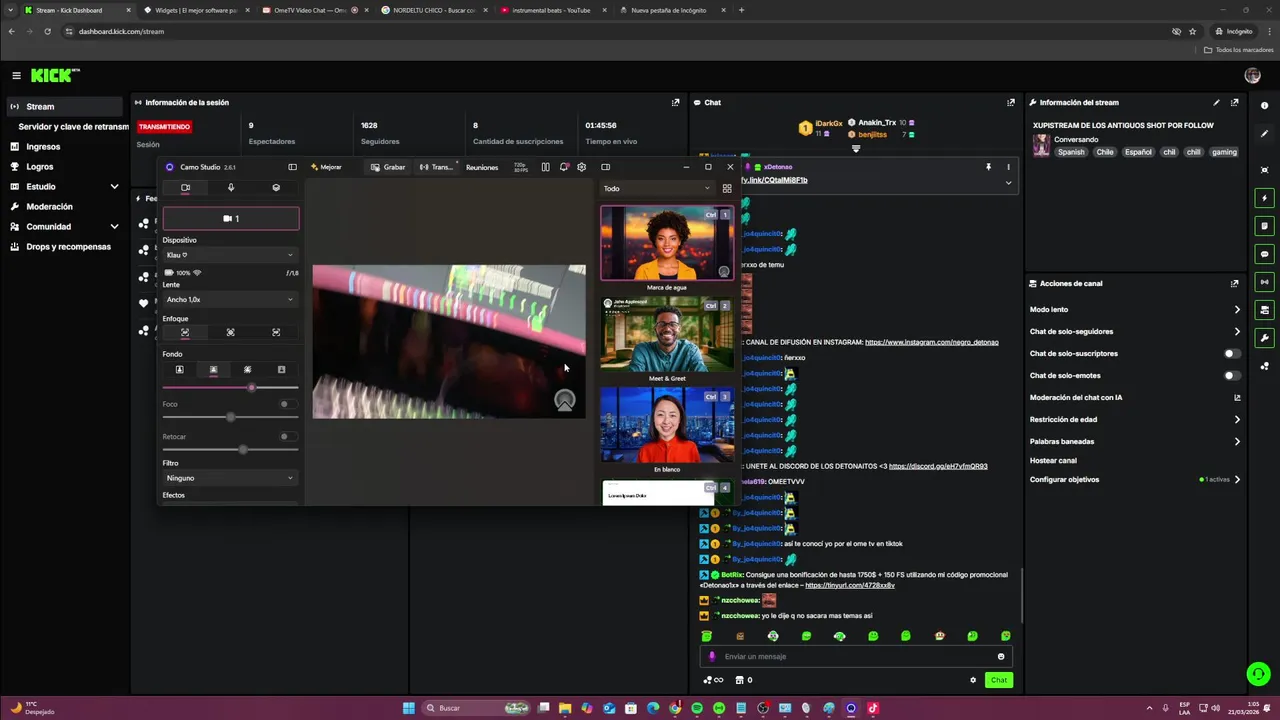Open the Filtro Ninguno dropdown
Viewport: 1280px width, 720px height.
[230, 478]
